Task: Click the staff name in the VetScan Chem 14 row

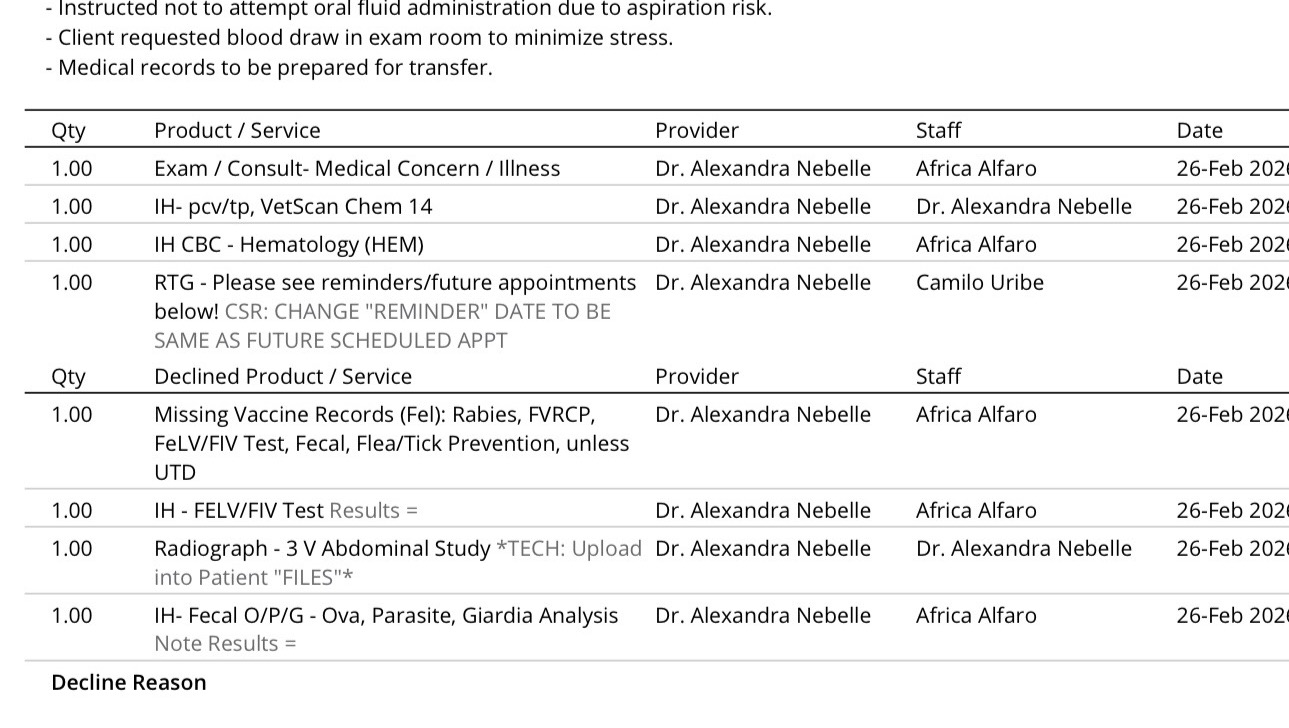Action: point(1023,207)
